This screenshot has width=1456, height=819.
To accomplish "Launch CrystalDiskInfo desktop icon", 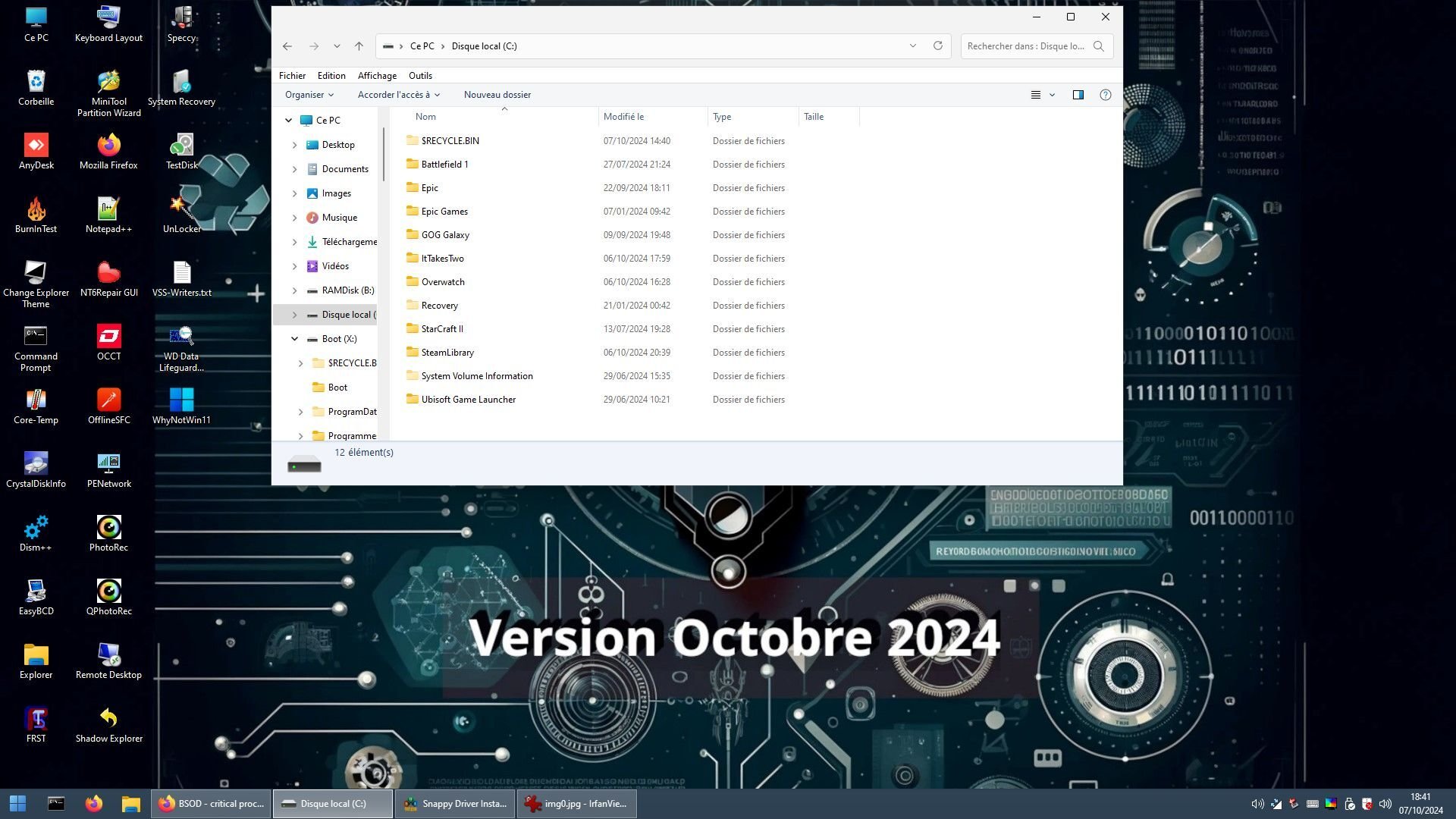I will tap(36, 469).
